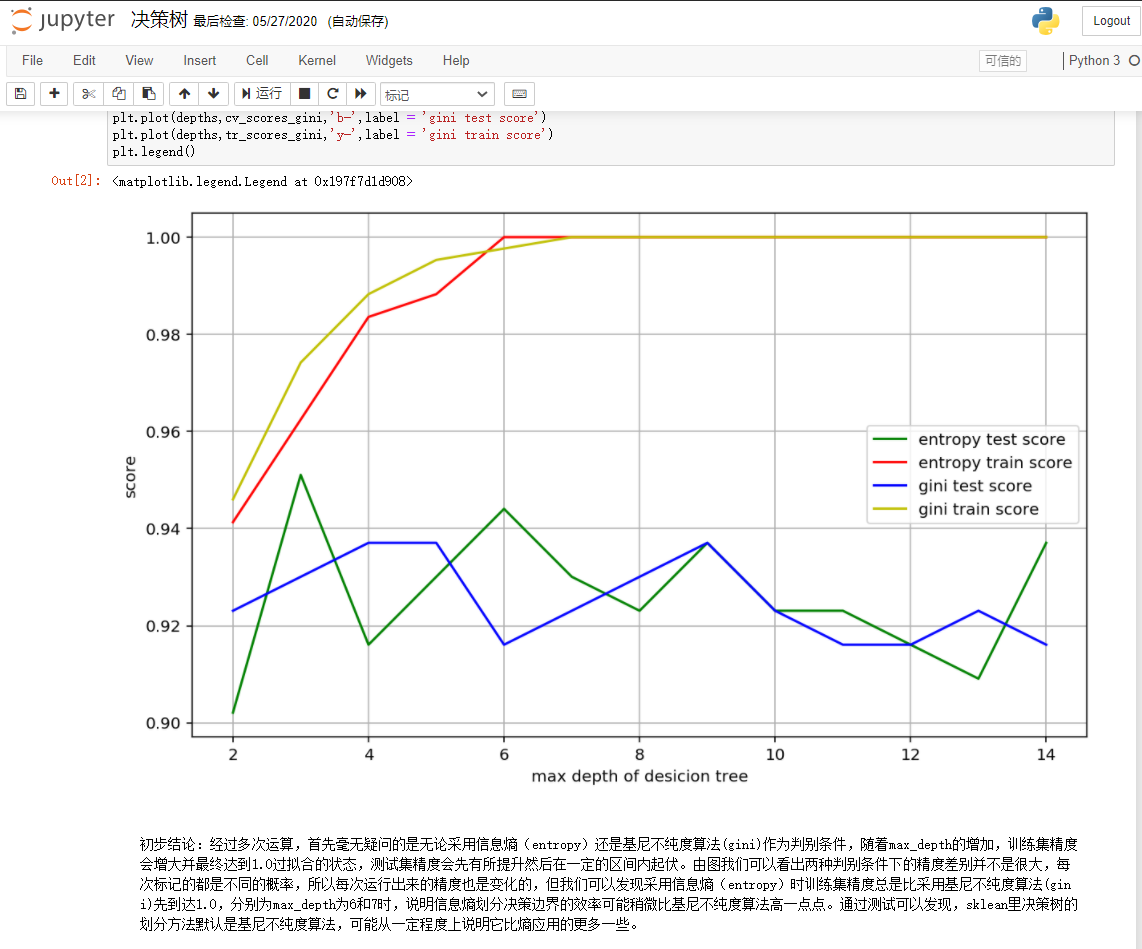Click the gini train score legend entry
The height and width of the screenshot is (949, 1142).
pyautogui.click(x=956, y=509)
